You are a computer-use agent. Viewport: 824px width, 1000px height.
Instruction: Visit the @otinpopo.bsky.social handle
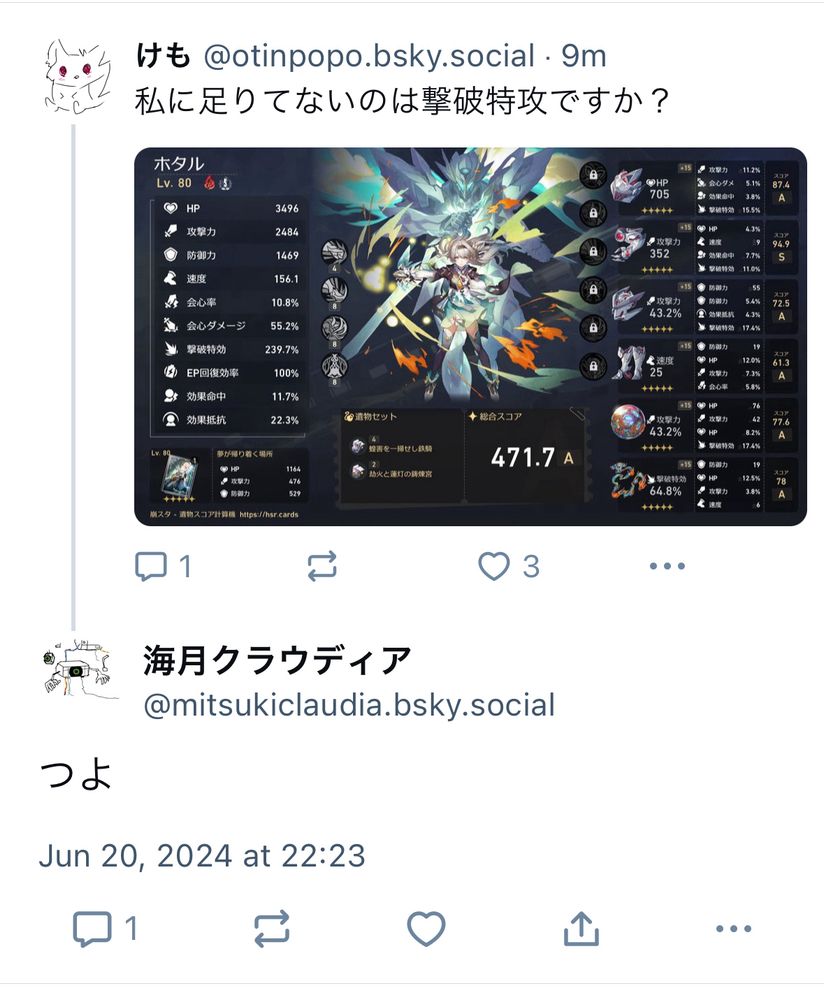[369, 56]
